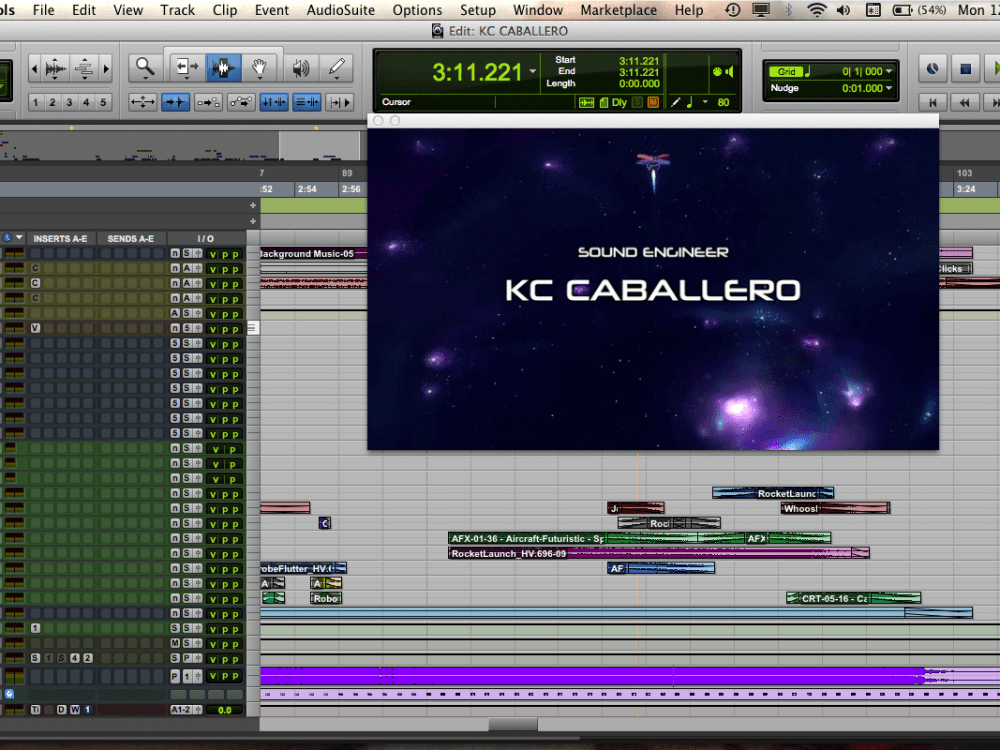
Task: Click the Online transport button
Action: point(932,68)
